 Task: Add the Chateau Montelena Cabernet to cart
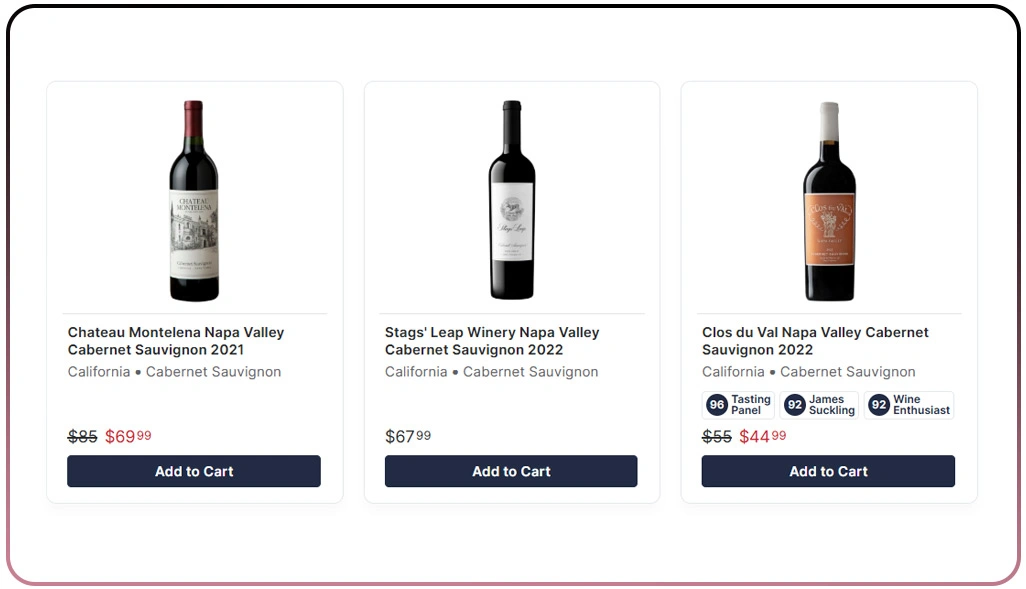point(194,471)
